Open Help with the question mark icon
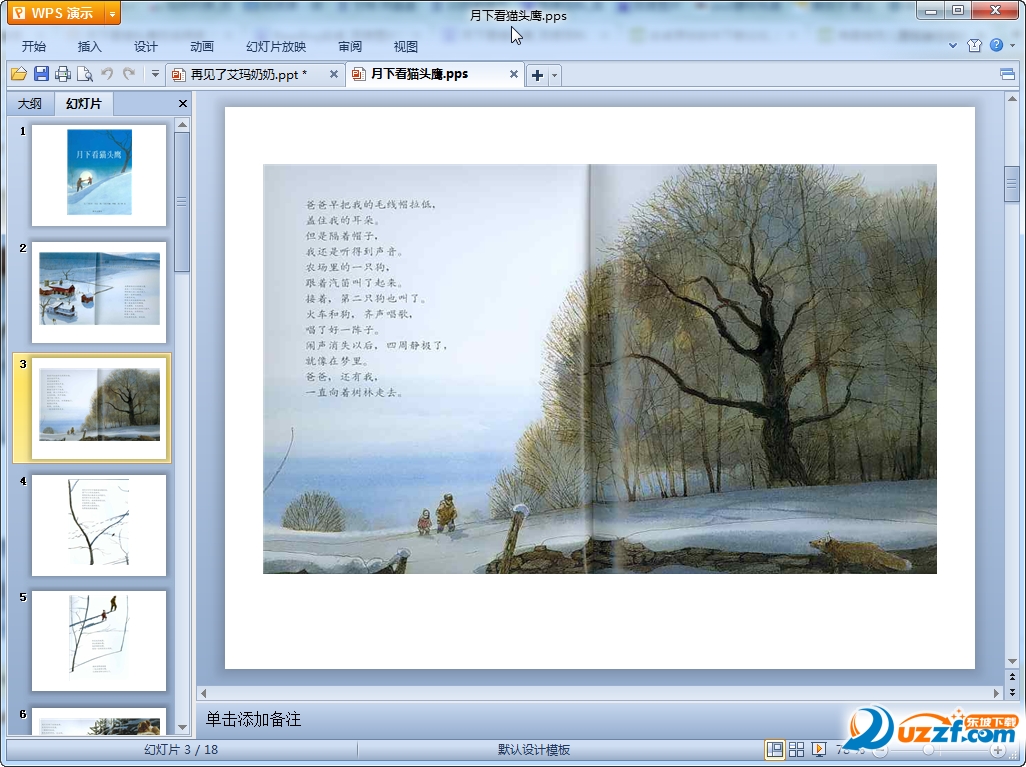 coord(996,45)
